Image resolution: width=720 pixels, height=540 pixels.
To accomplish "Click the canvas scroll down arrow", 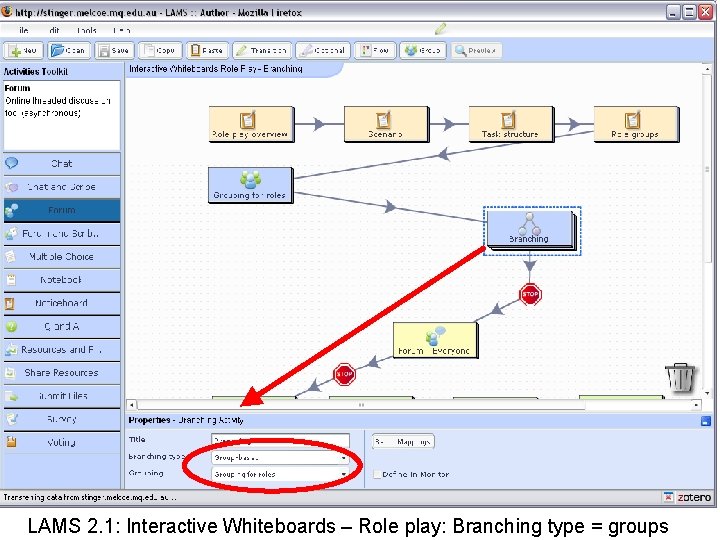I will click(x=707, y=394).
